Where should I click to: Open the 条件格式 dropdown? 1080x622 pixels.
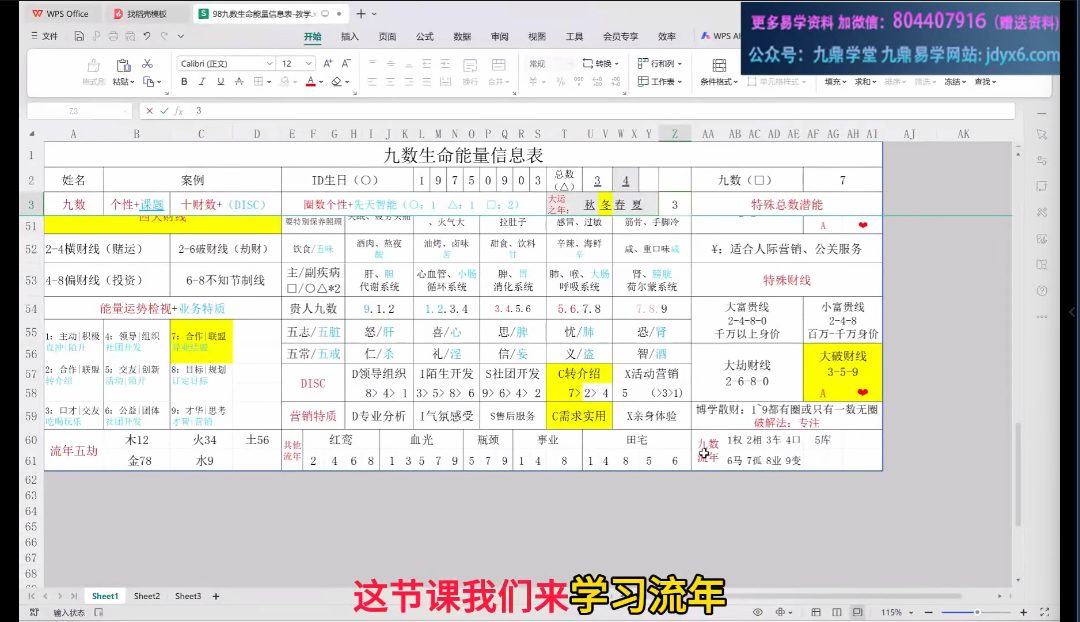coord(719,82)
